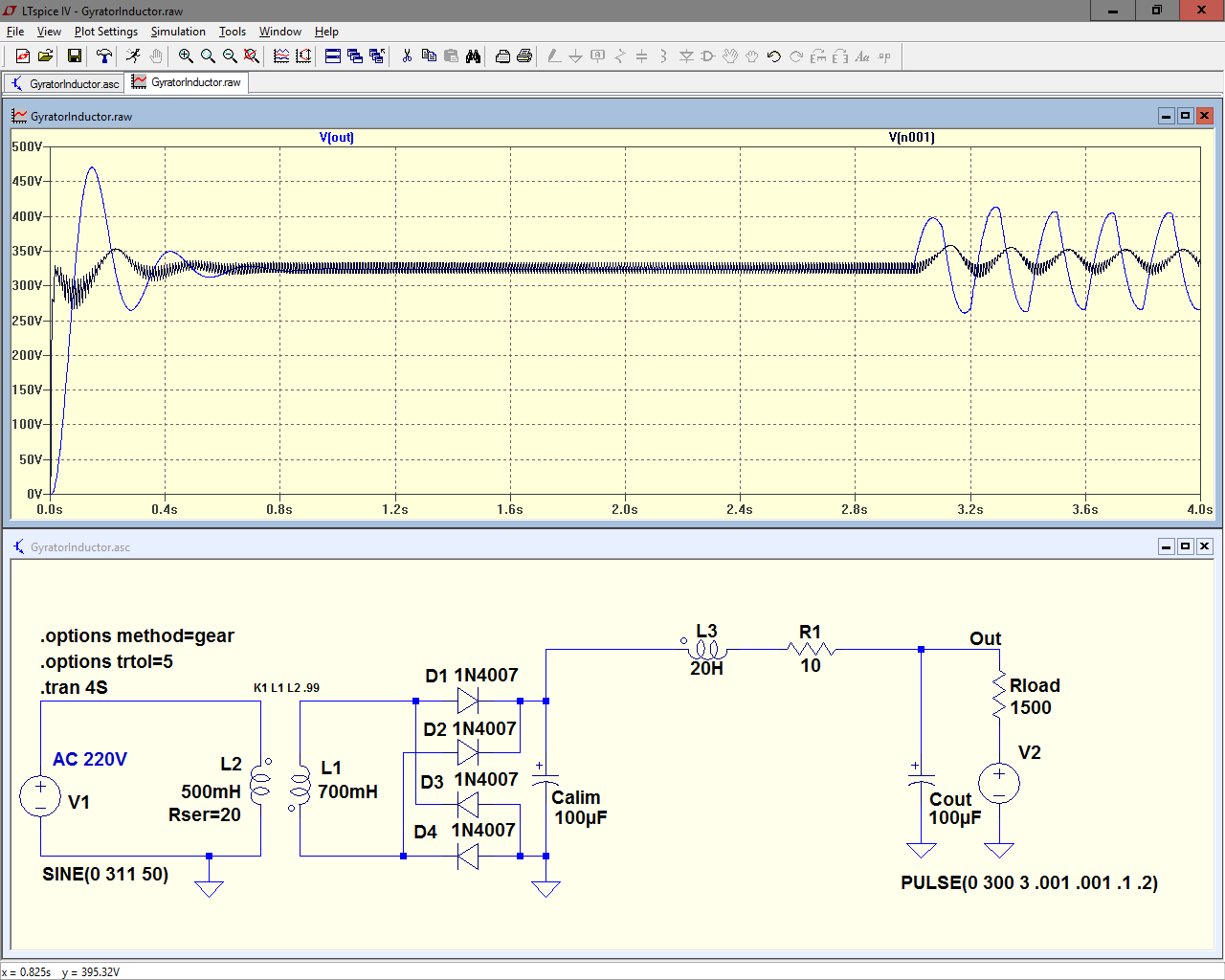1225x980 pixels.
Task: Tile windows with the Tile icon
Action: coord(333,56)
